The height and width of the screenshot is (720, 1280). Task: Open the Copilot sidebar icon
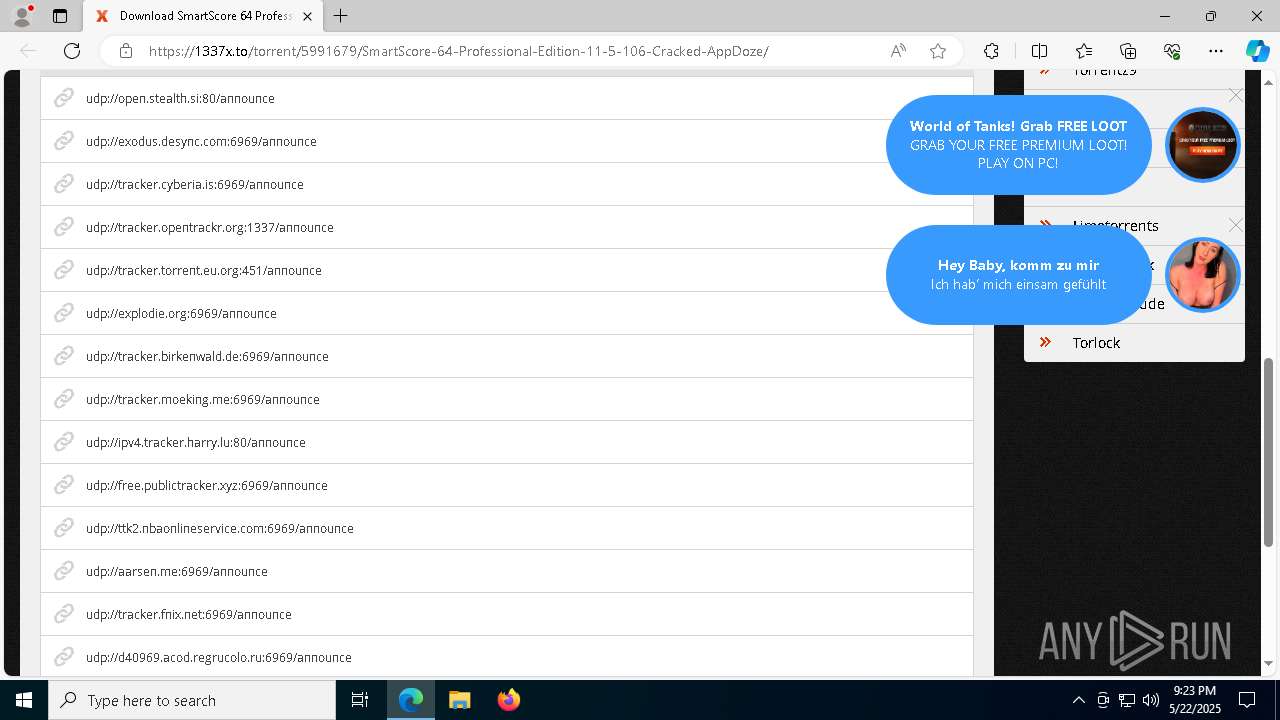click(1257, 51)
